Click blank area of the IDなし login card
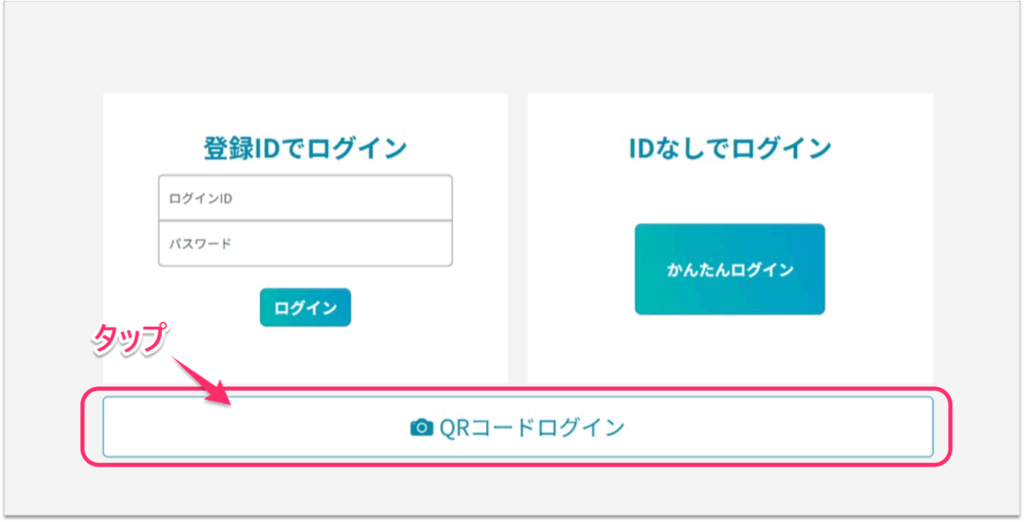 click(729, 350)
